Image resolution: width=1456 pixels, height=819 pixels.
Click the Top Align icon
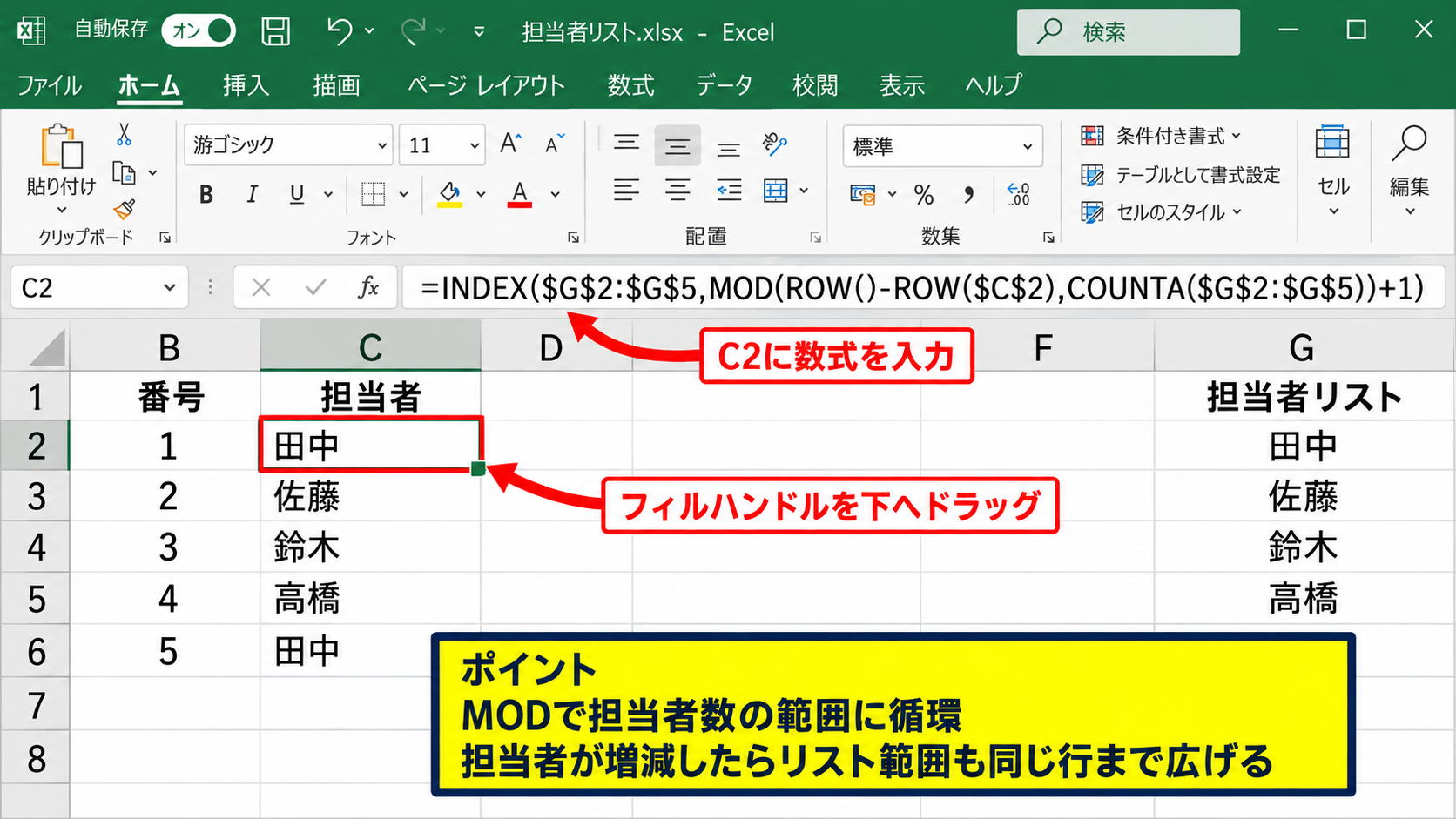[x=626, y=144]
